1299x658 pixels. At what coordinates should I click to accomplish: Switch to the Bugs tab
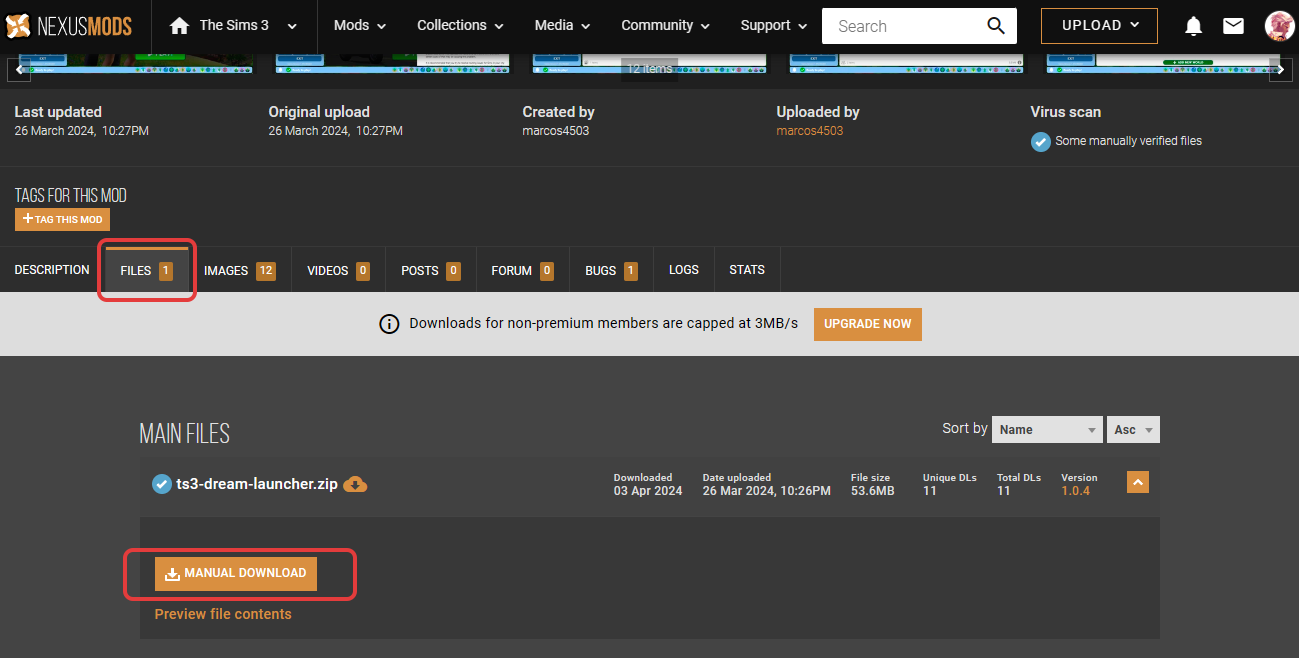tap(611, 271)
